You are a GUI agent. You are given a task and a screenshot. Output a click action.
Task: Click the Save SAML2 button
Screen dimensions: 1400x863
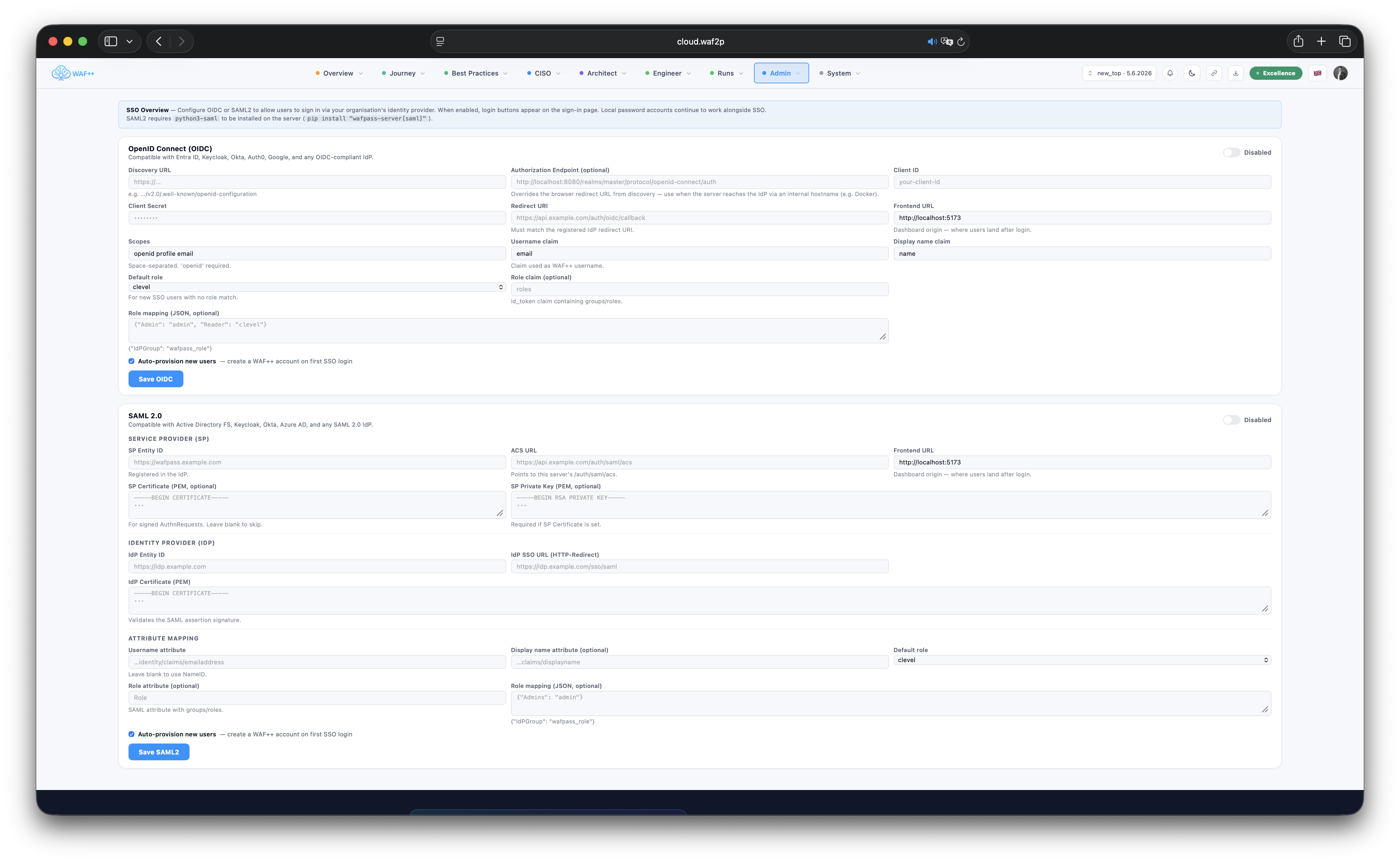(x=159, y=752)
